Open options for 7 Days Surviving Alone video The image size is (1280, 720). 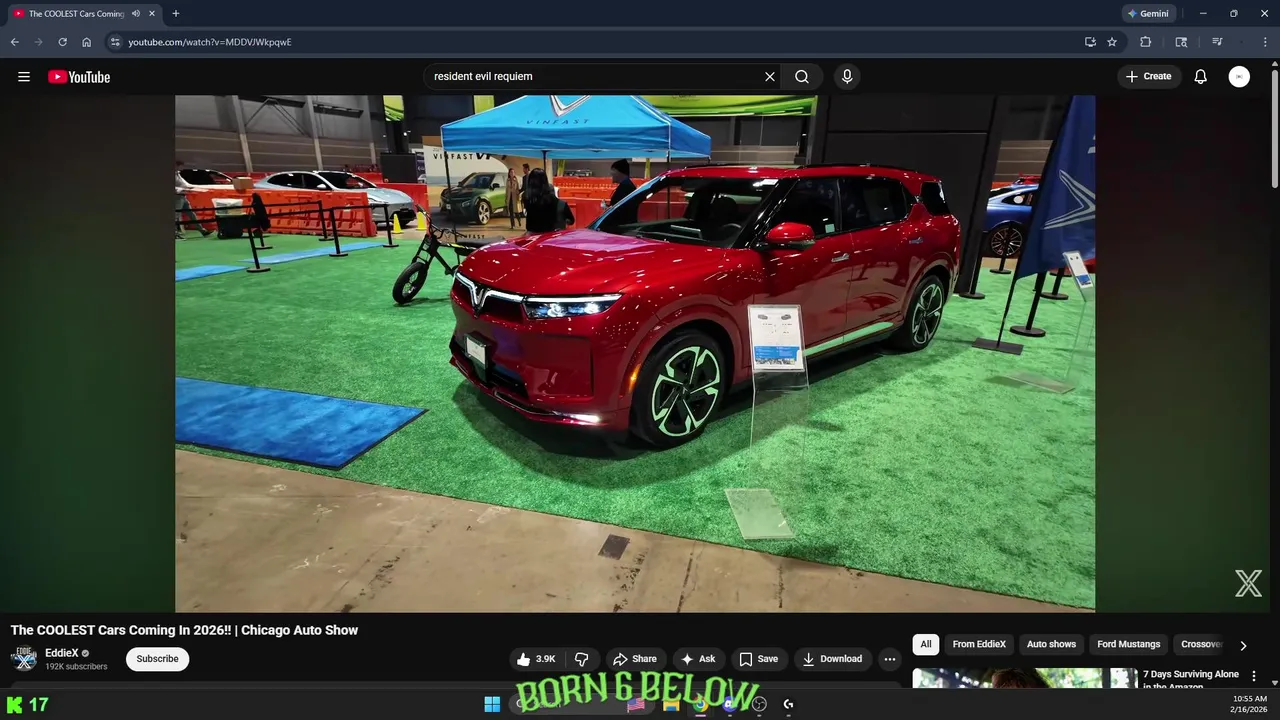coord(1254,677)
